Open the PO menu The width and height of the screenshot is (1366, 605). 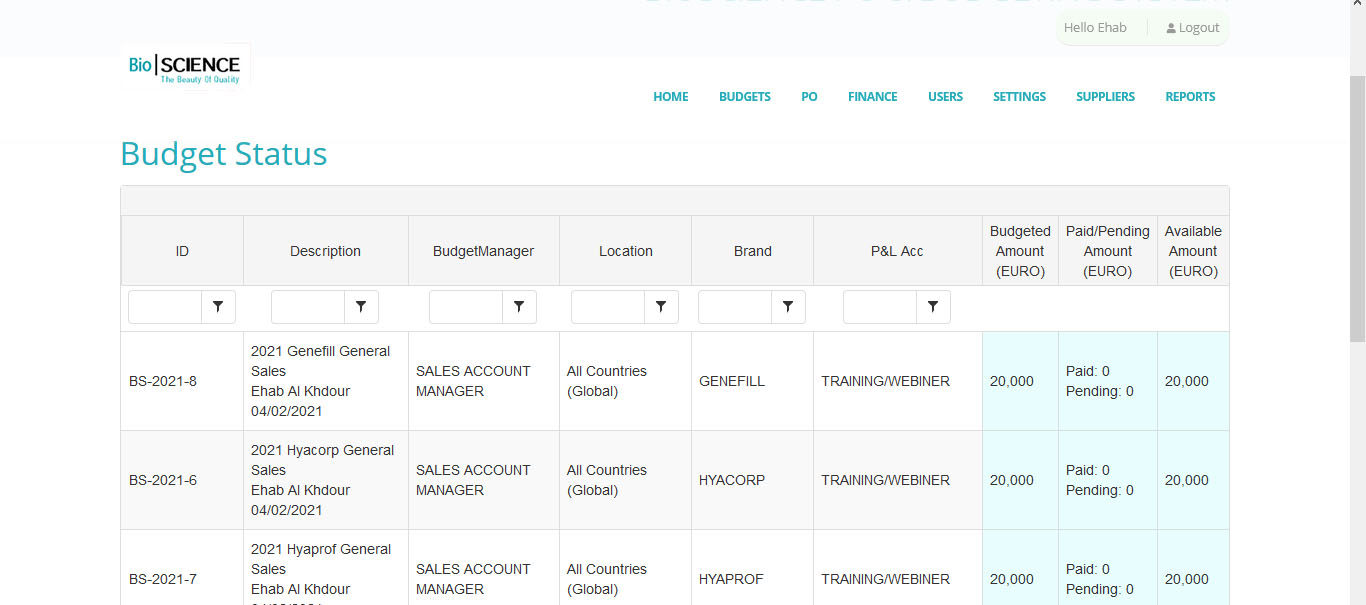(x=809, y=97)
